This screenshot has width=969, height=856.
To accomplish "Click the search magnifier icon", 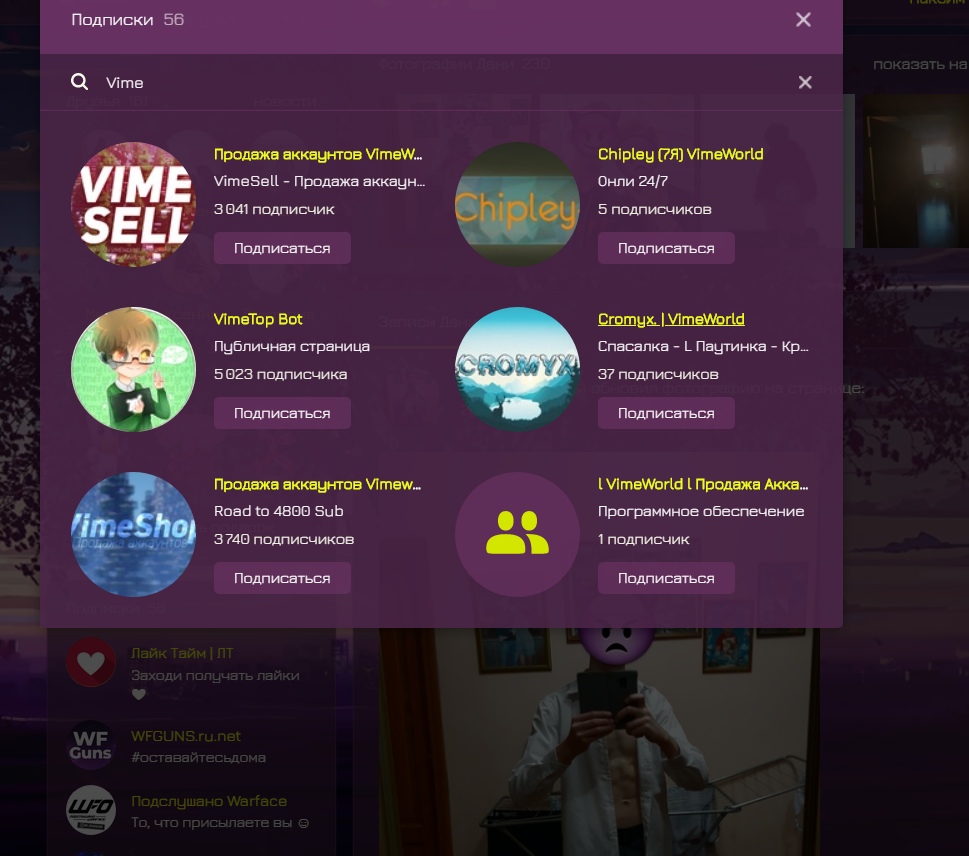I will coord(79,82).
